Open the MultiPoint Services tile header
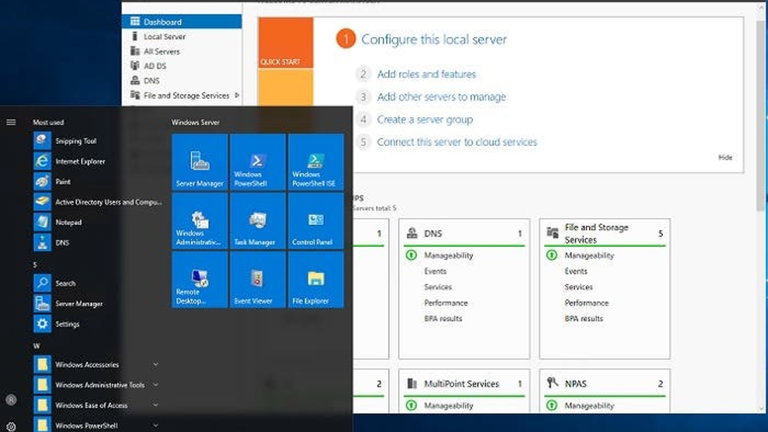The height and width of the screenshot is (432, 768). point(464,384)
